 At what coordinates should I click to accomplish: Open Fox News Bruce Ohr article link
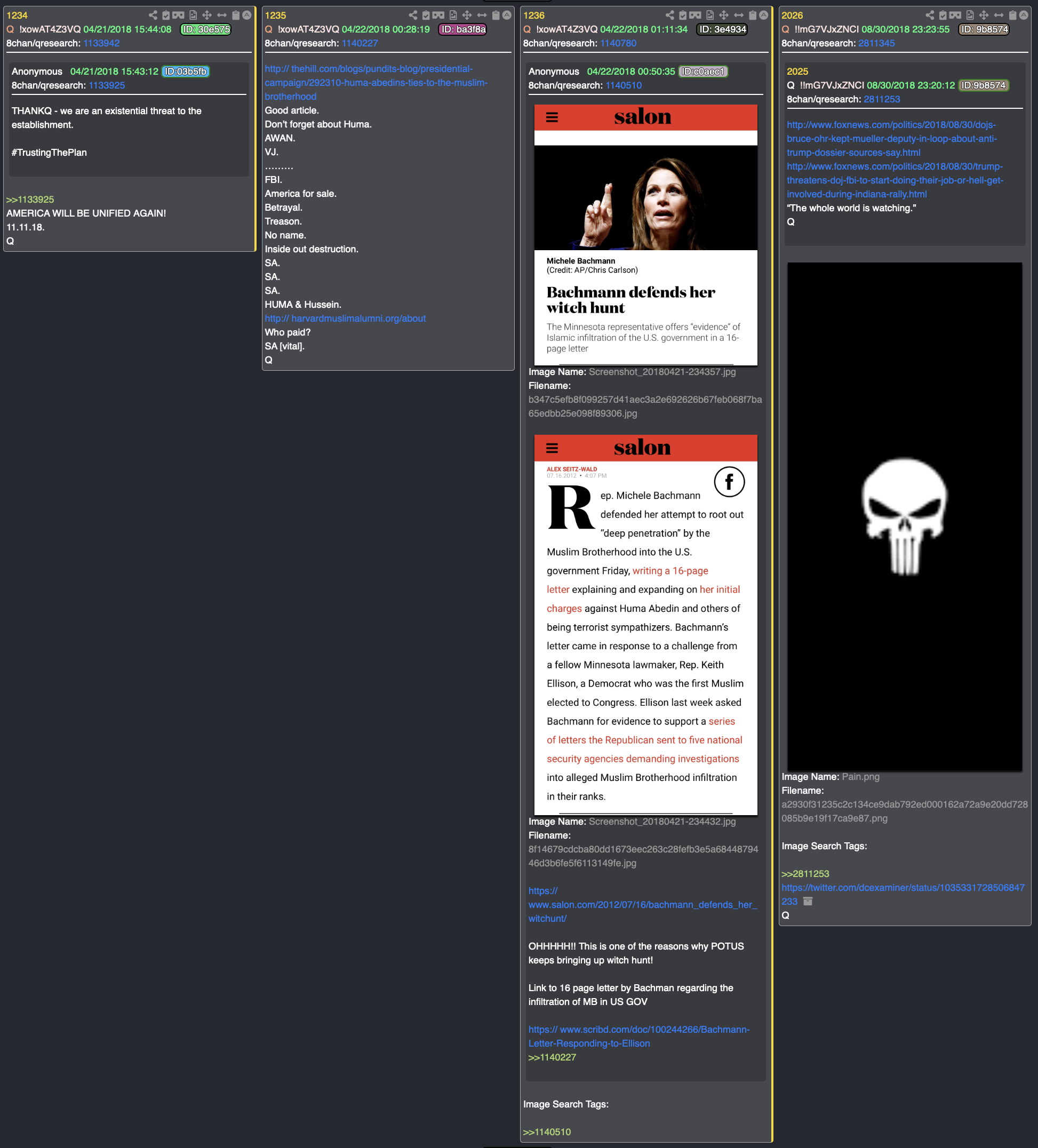click(892, 138)
